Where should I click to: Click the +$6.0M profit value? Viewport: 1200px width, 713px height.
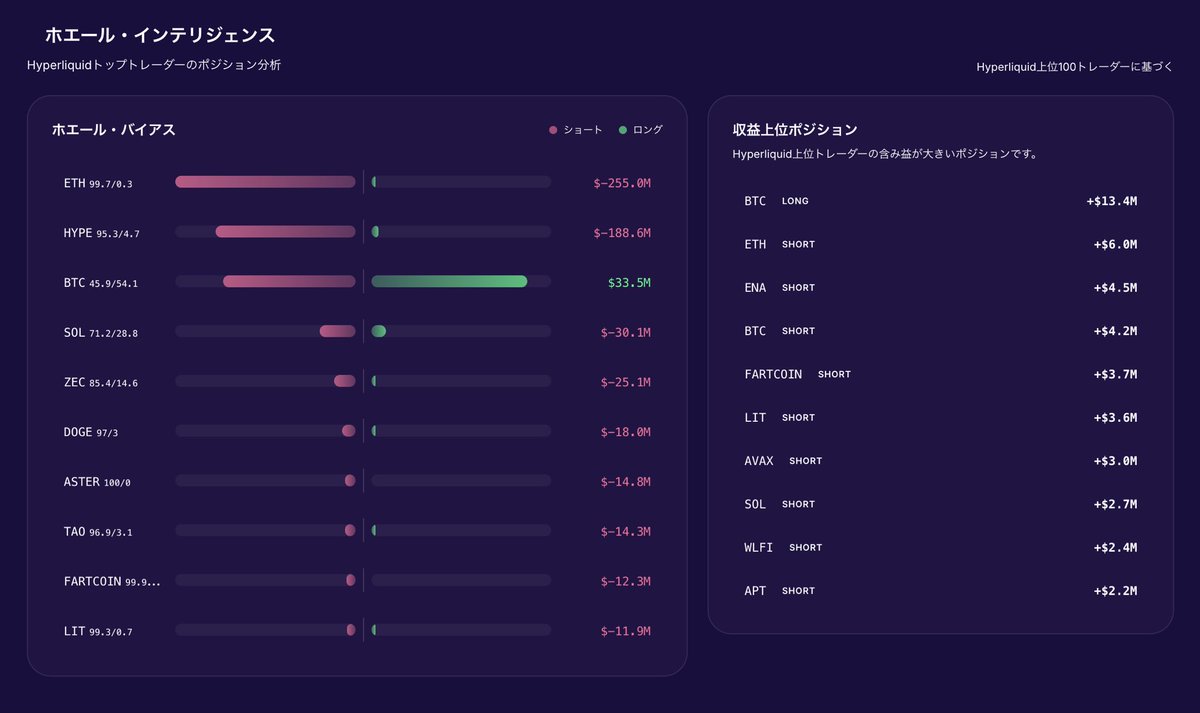[1116, 244]
